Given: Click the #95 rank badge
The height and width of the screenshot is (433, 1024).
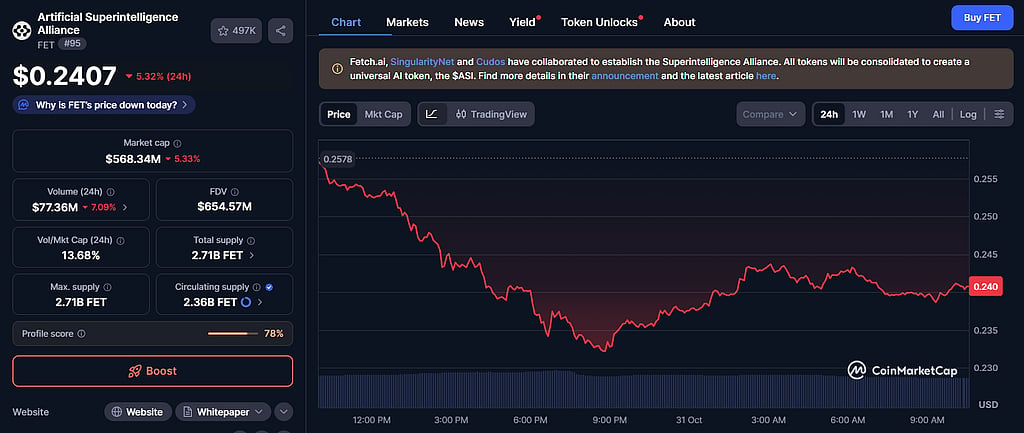Looking at the screenshot, I should coord(72,44).
